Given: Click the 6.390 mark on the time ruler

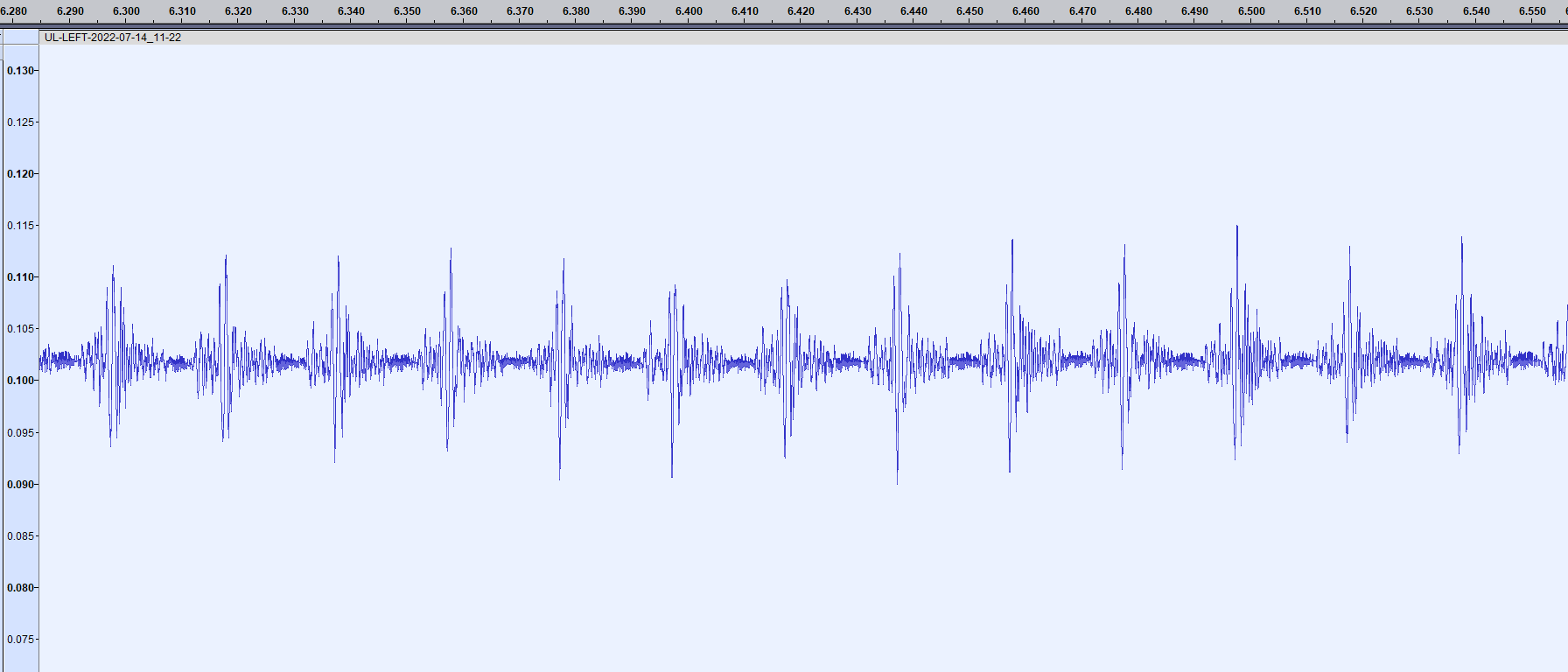Looking at the screenshot, I should pyautogui.click(x=632, y=11).
